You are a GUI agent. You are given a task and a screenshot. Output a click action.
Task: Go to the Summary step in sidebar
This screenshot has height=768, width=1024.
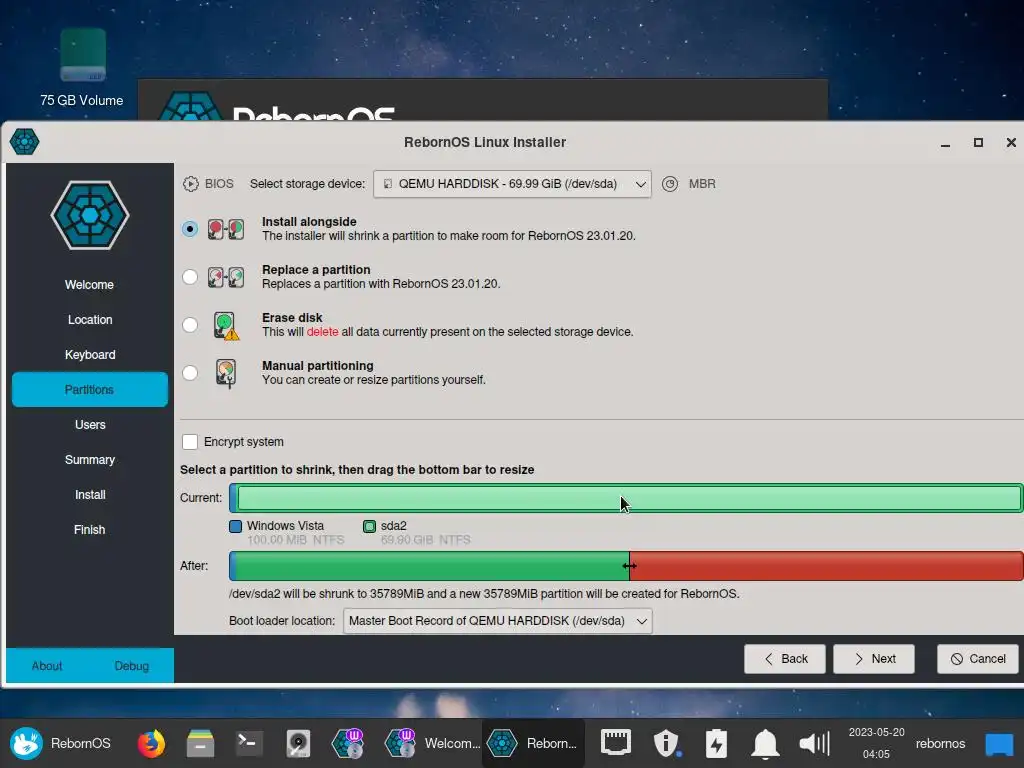[x=89, y=460]
